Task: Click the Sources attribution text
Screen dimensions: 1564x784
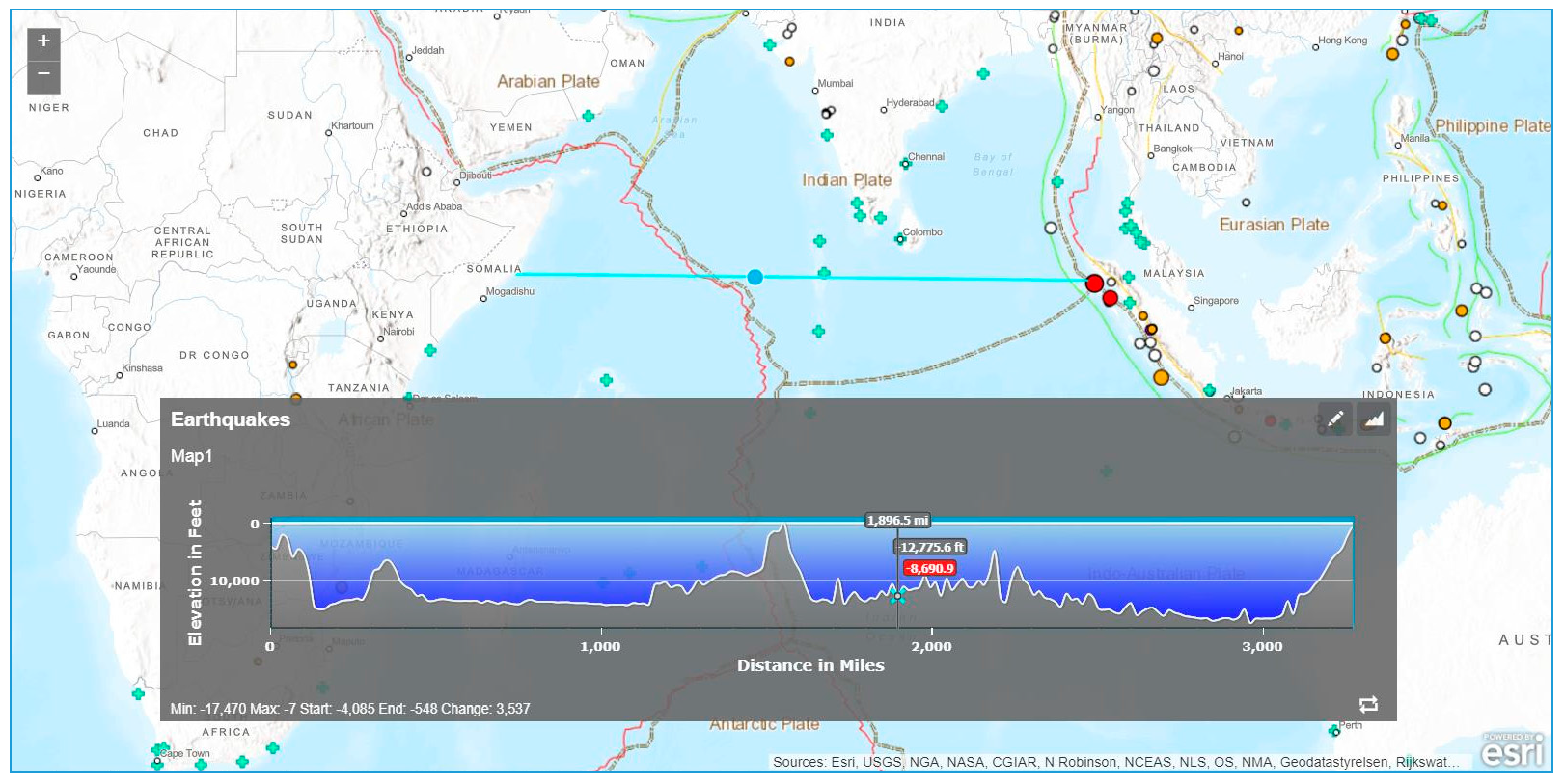Action: click(x=1115, y=762)
